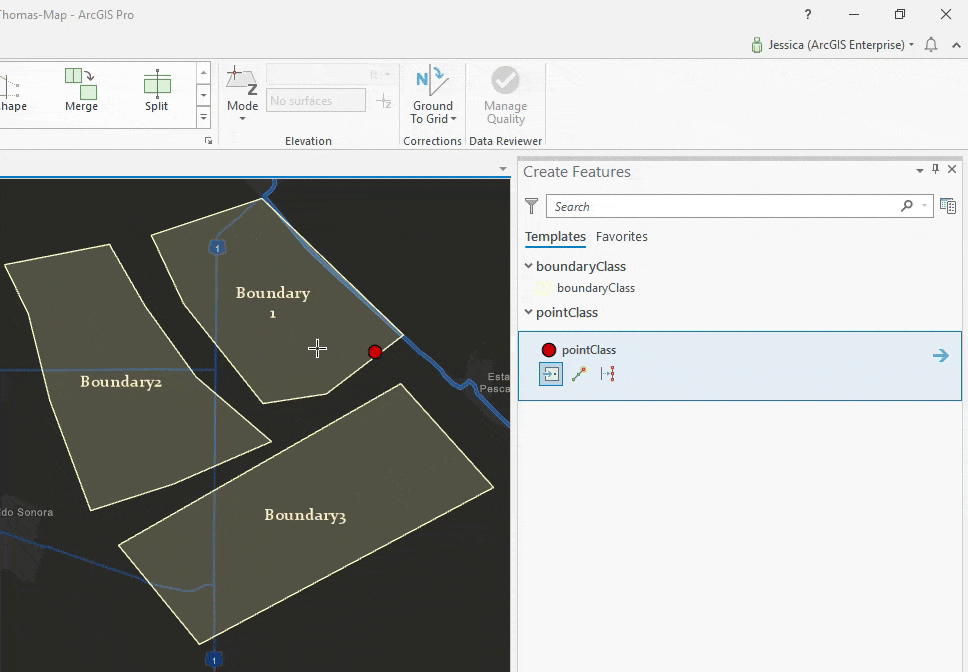Select the Points Along A Line tool
968x672 pixels.
click(x=607, y=374)
